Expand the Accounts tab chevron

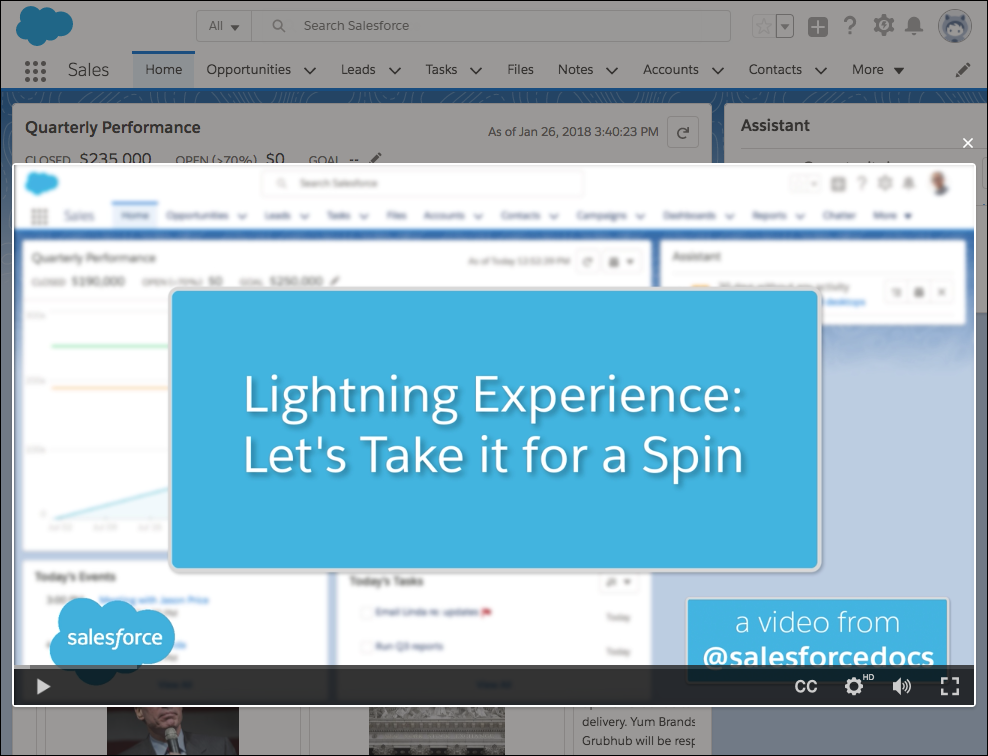718,71
